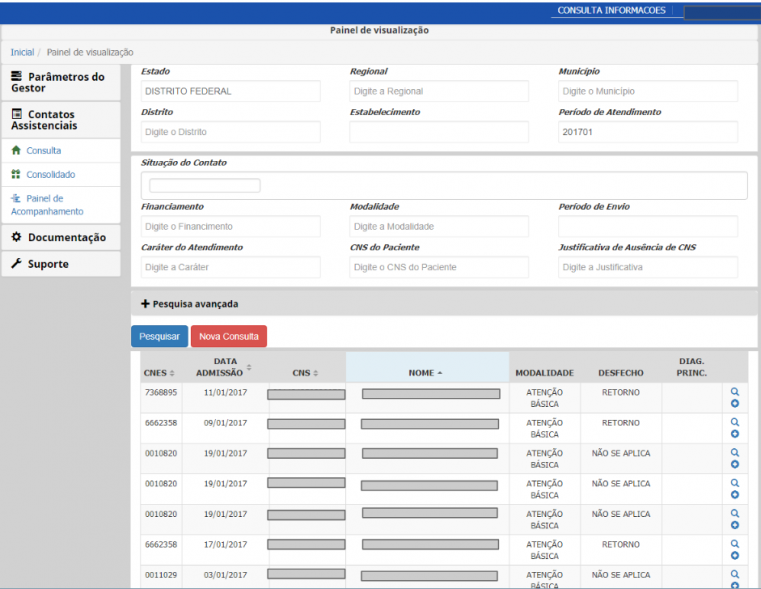
Task: Open the Suporte menu item
Action: click(x=48, y=265)
